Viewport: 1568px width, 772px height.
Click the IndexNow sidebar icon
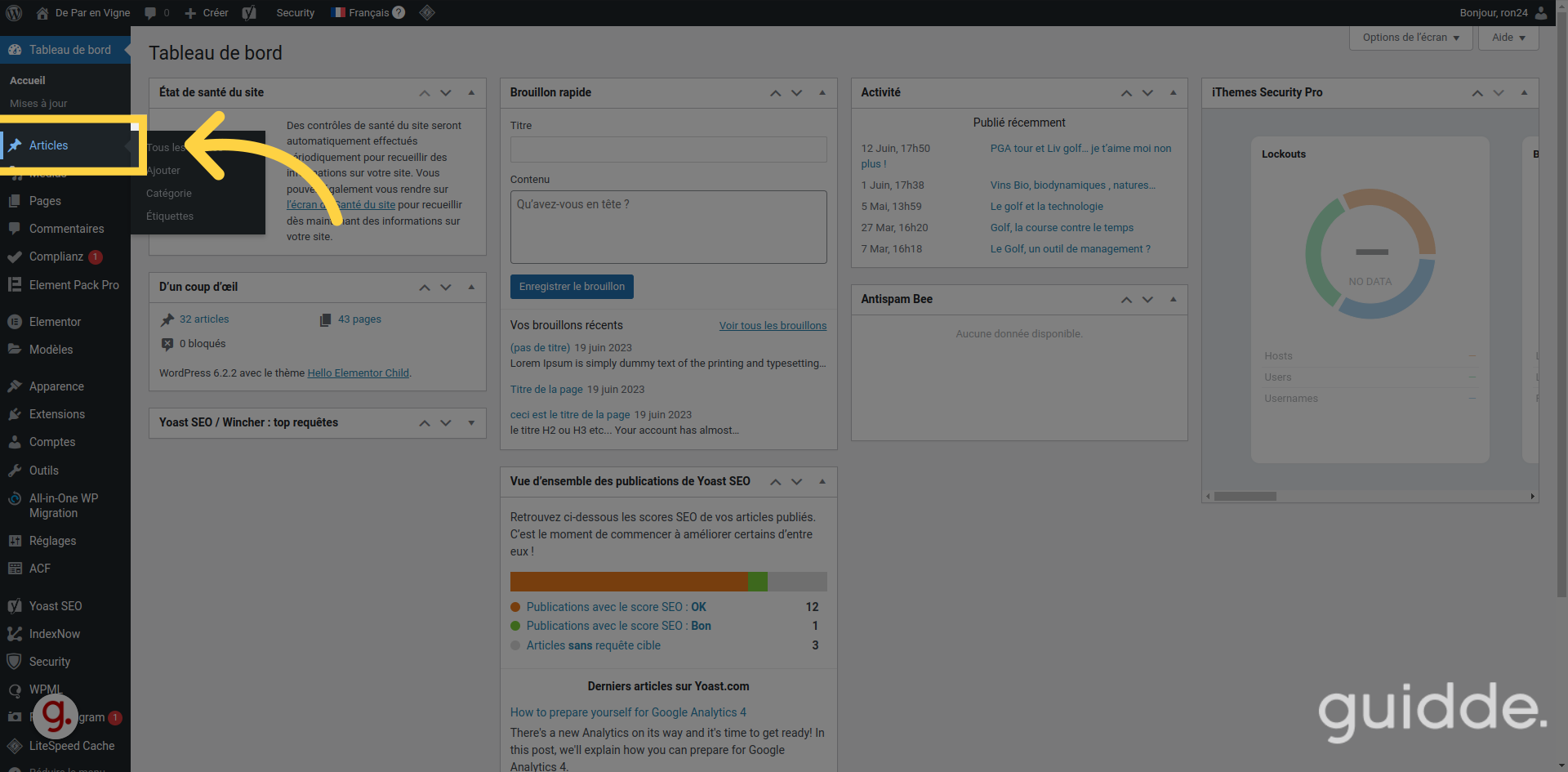point(14,634)
